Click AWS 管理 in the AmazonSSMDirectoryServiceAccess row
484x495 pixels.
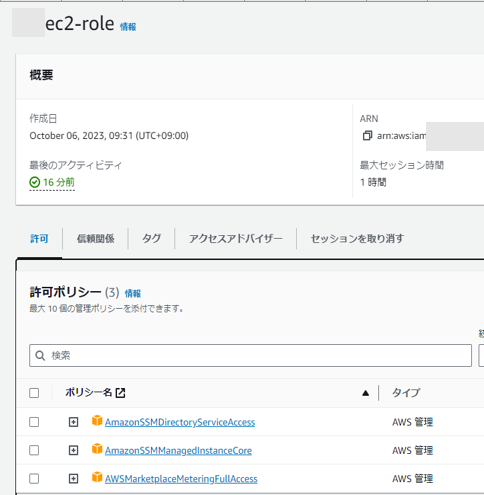[x=412, y=422]
